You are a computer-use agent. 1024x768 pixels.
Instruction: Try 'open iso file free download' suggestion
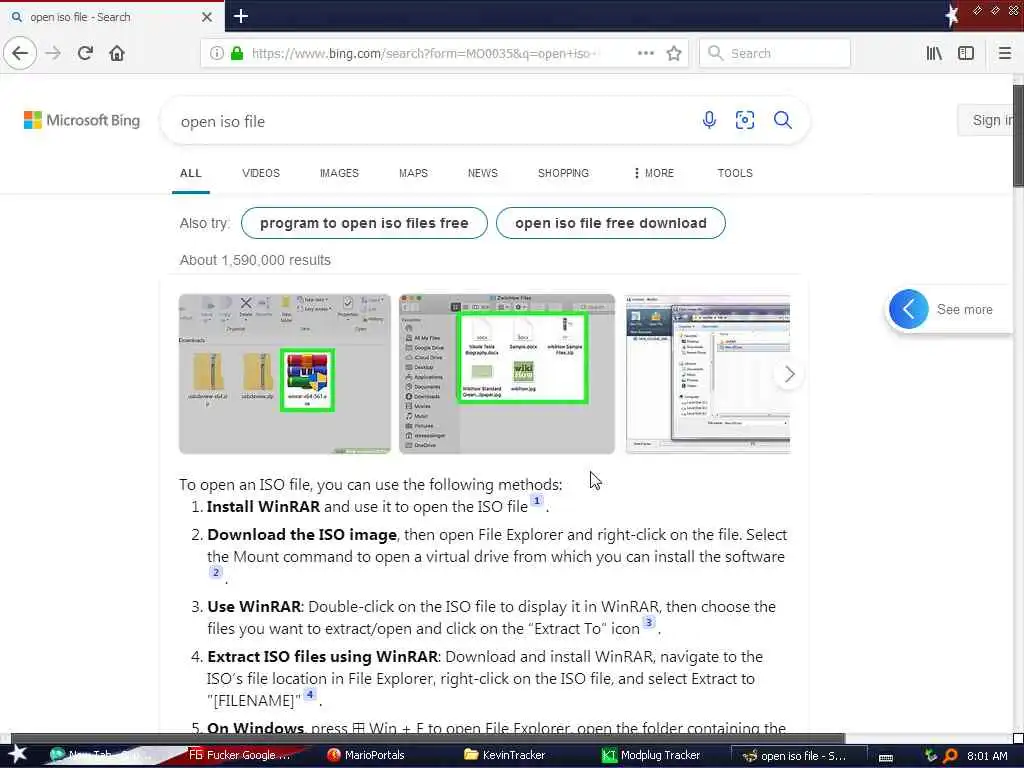tap(611, 223)
